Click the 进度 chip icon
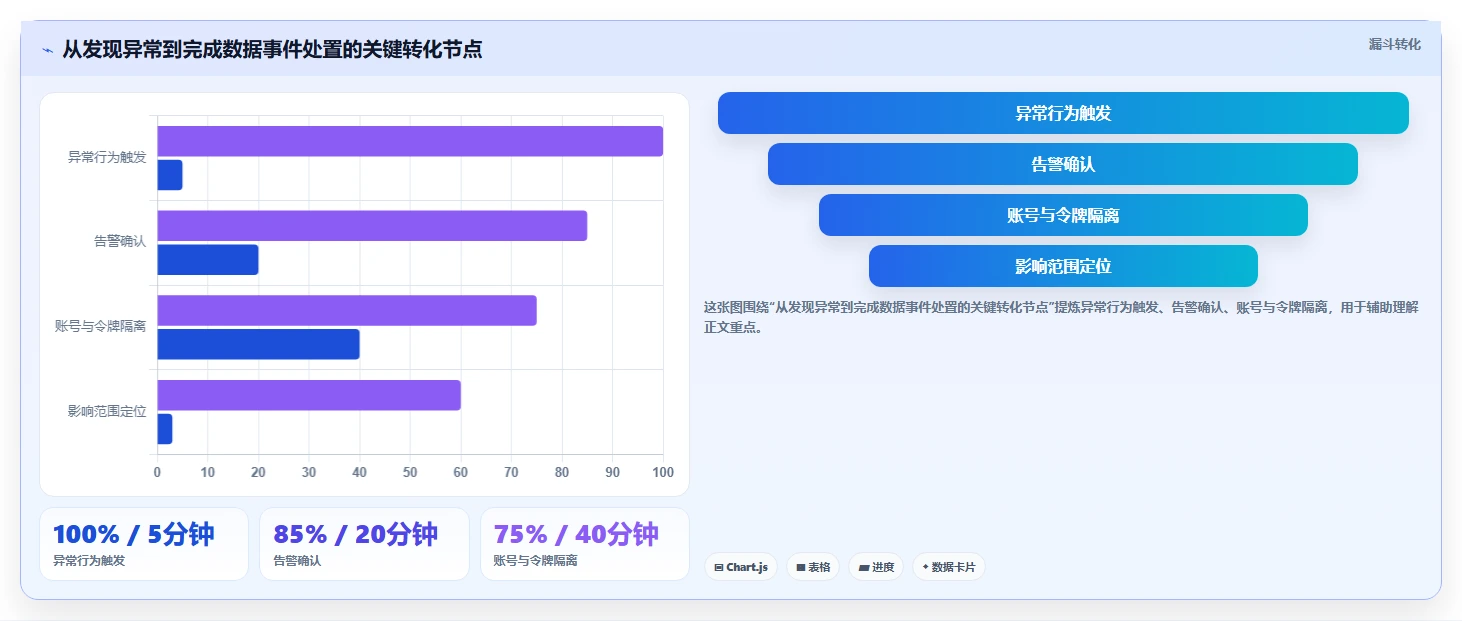 [x=864, y=568]
